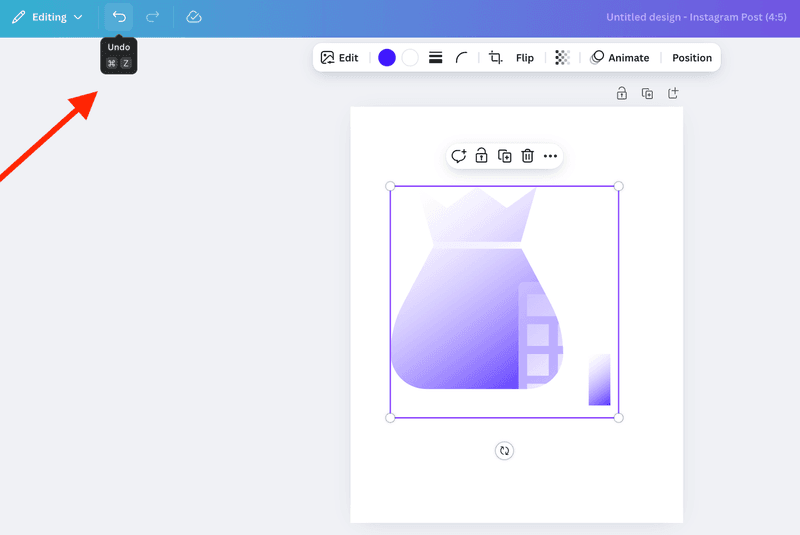
Task: Add a new page with the plus icon
Action: (x=673, y=93)
